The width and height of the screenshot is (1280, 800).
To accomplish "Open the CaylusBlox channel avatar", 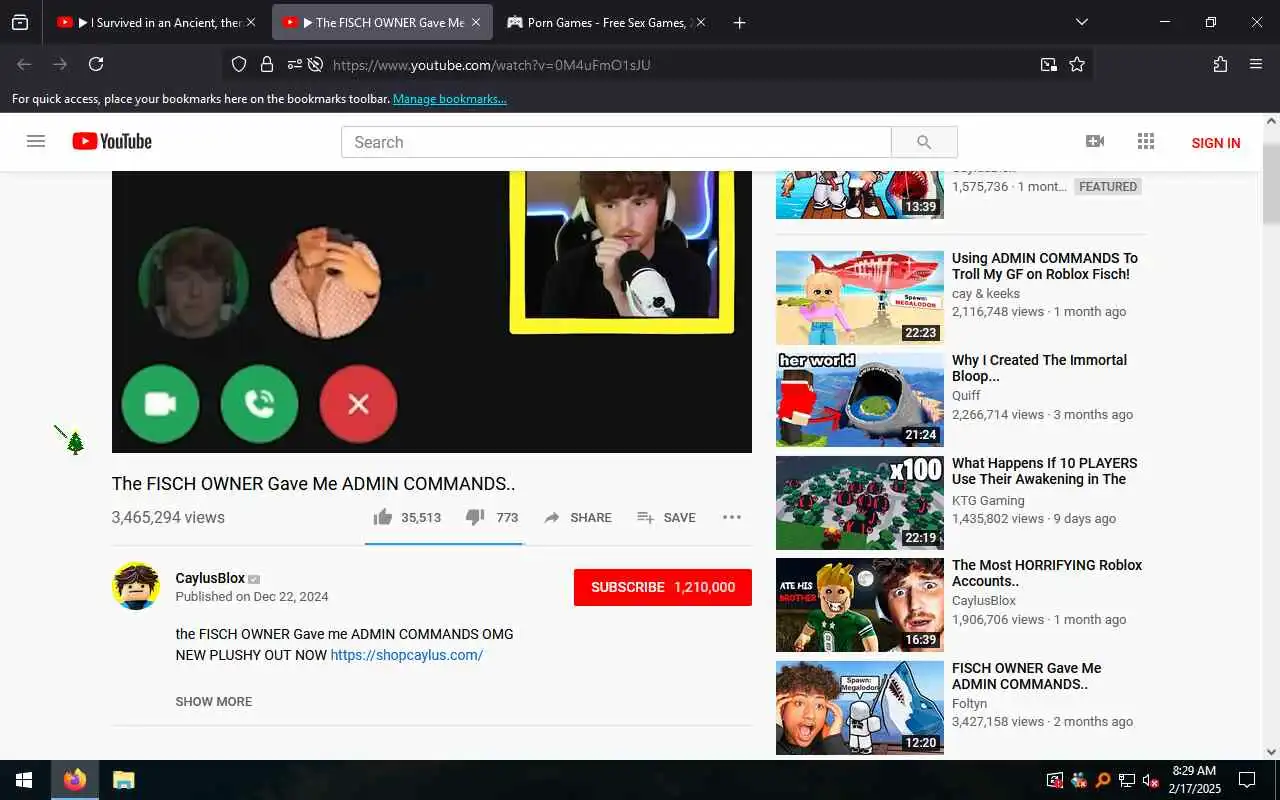I will tap(136, 586).
